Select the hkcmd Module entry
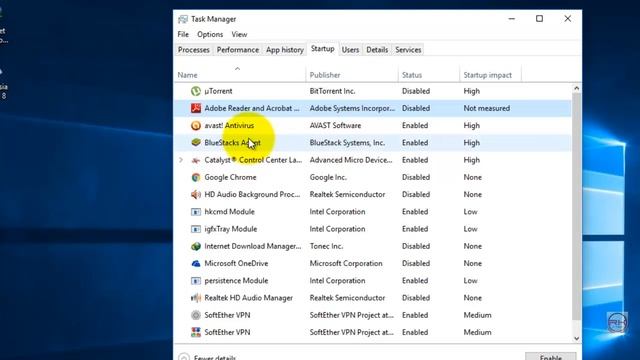 (x=229, y=212)
